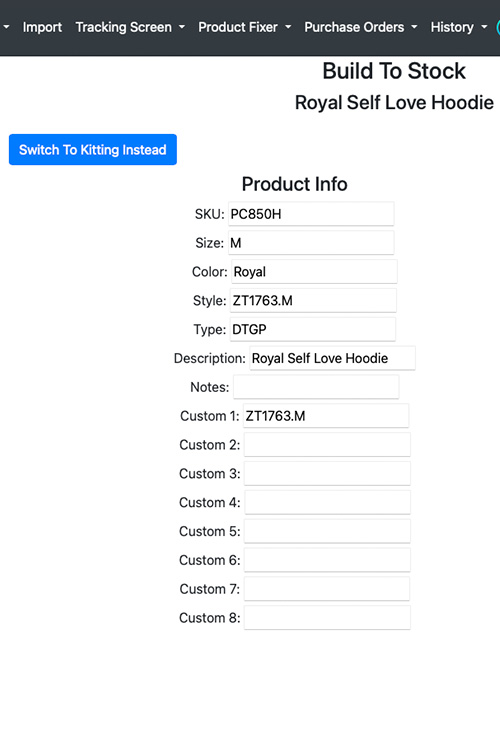Click the Type field showing DTGP

pos(313,329)
